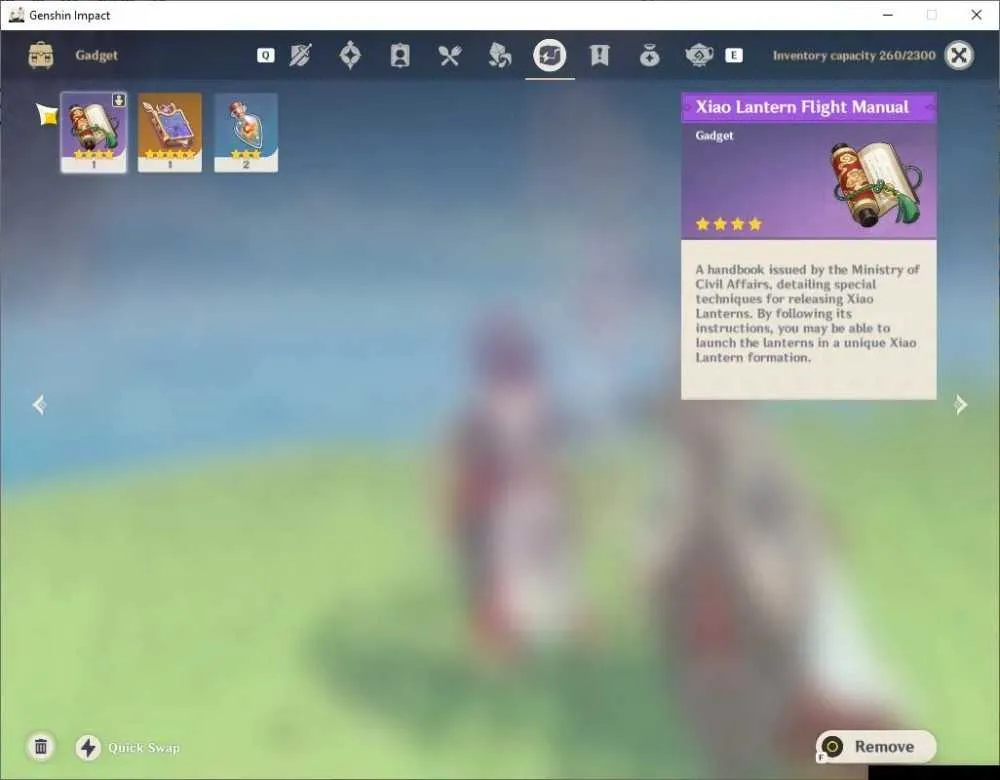Go to previous page with left arrow
The height and width of the screenshot is (780, 1000).
(x=40, y=404)
